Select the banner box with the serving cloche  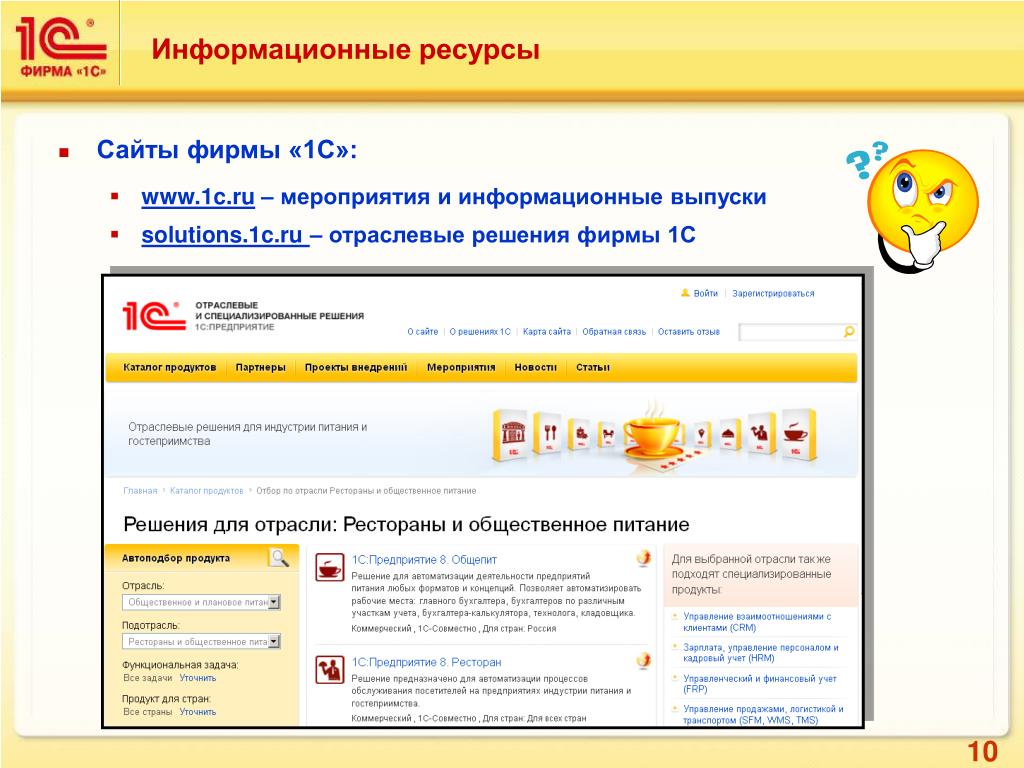pos(729,434)
